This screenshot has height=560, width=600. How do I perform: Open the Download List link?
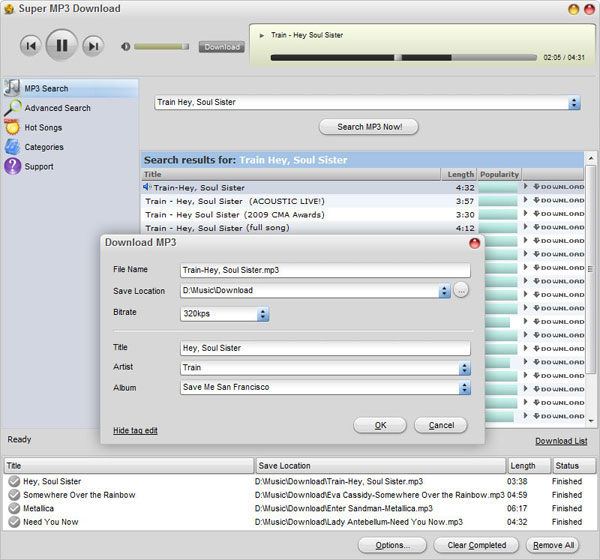pyautogui.click(x=561, y=441)
